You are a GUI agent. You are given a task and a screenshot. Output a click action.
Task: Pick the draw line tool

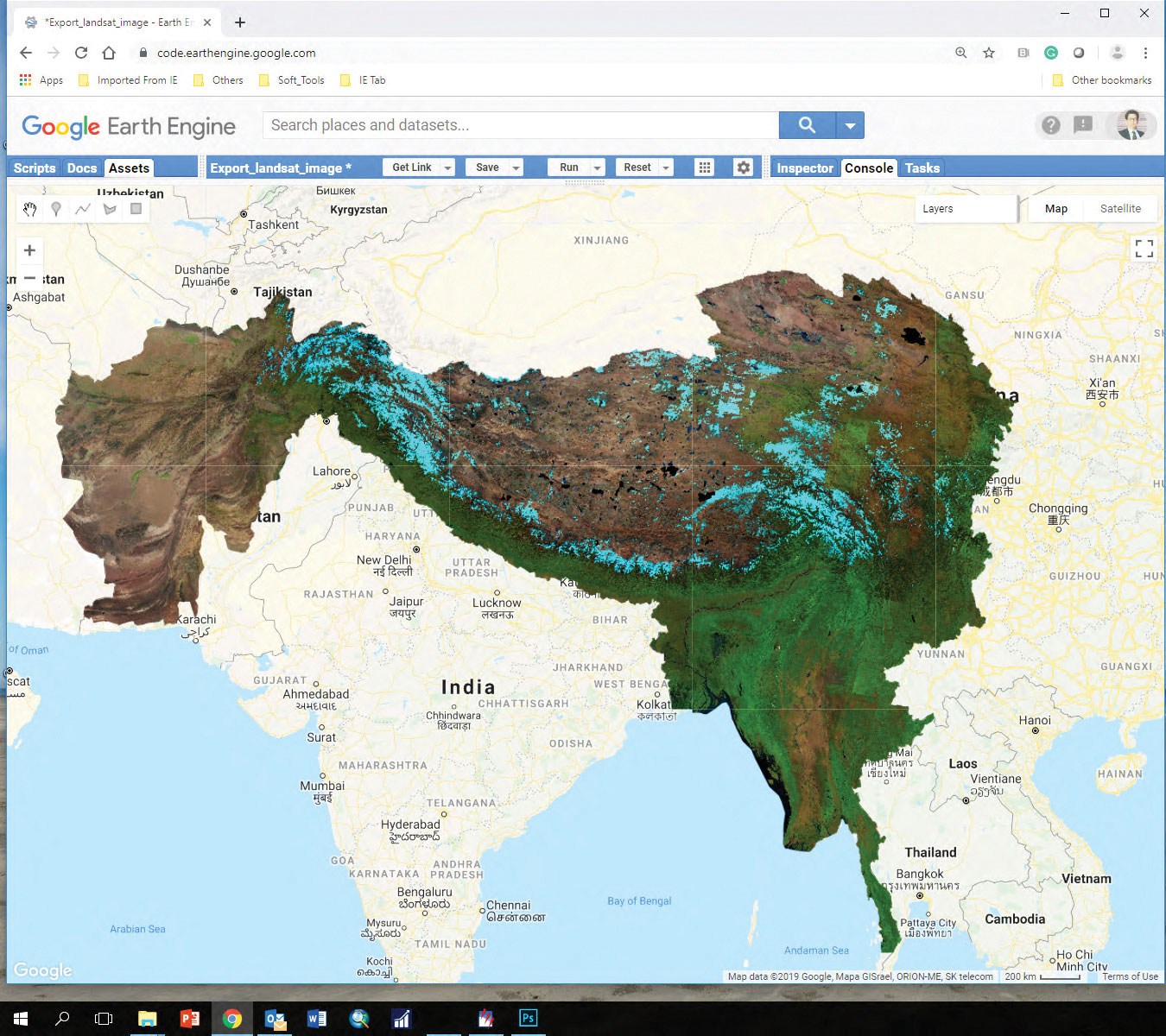83,209
